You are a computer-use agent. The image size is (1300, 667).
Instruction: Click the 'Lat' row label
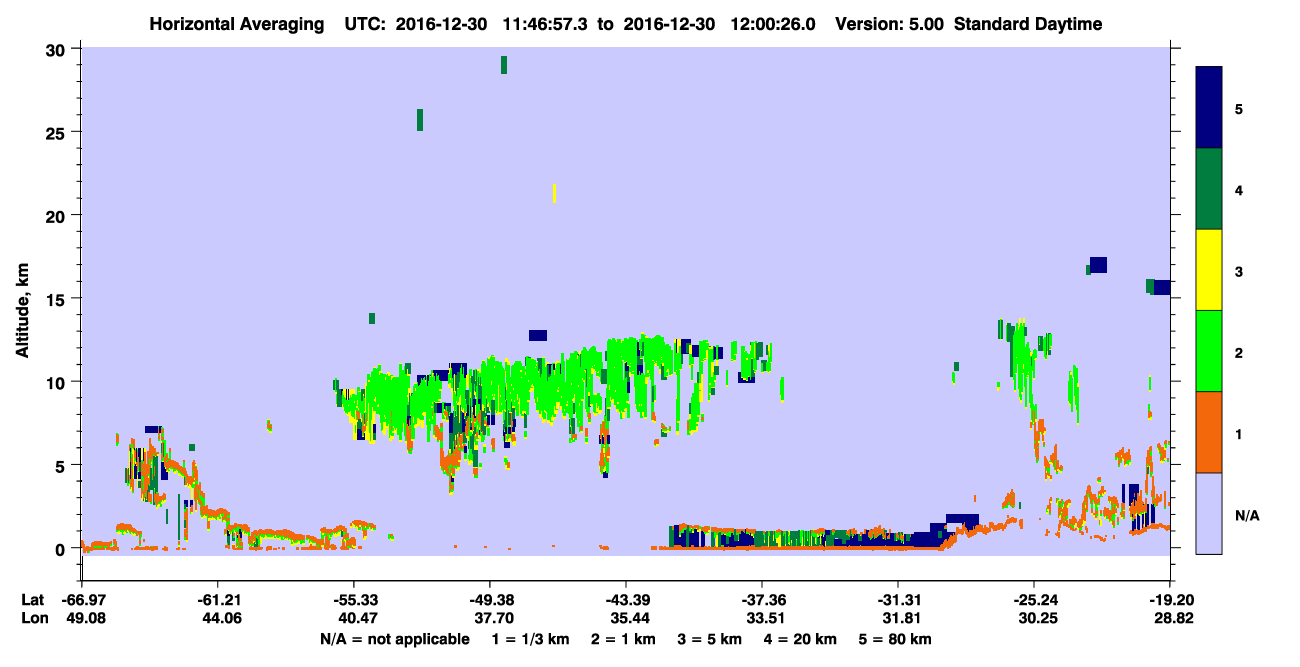[x=34, y=600]
